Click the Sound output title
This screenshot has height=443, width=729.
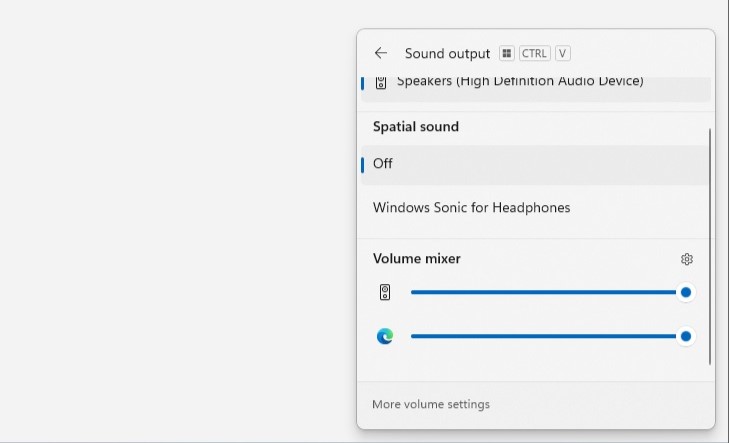pos(447,53)
